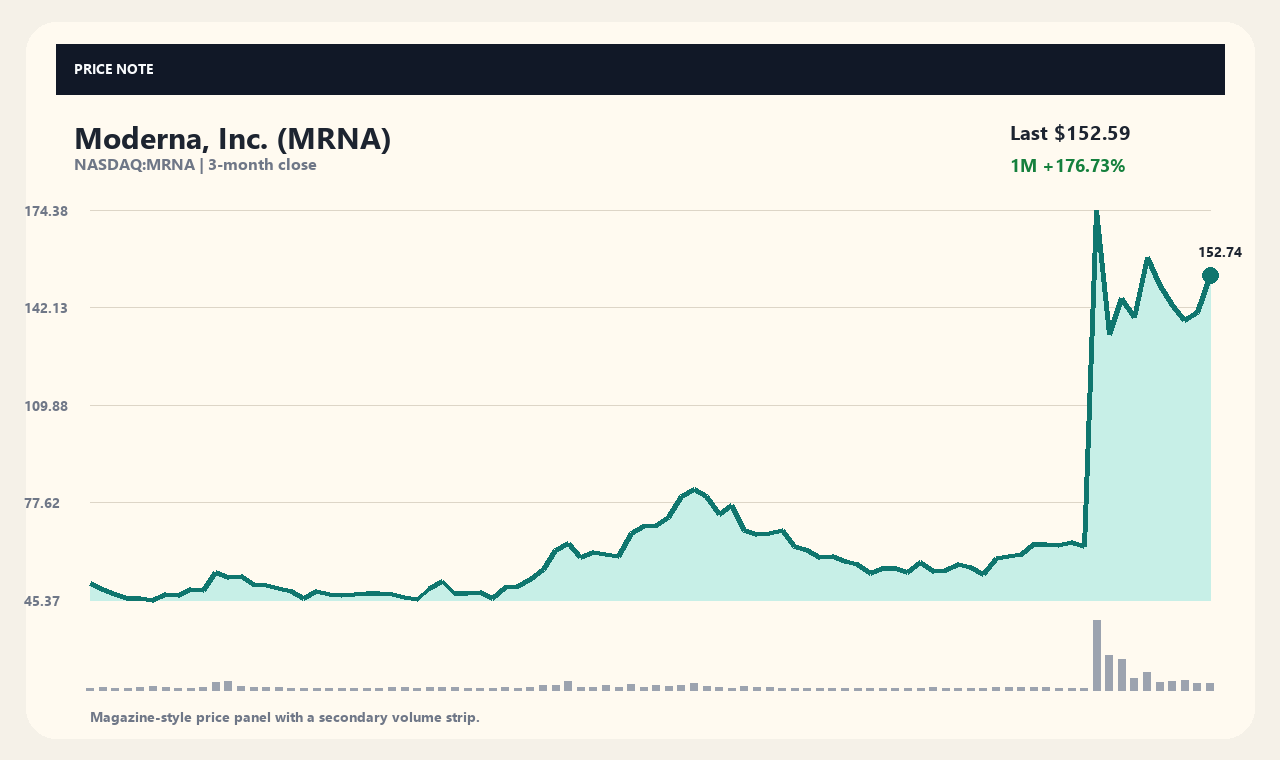Click the PRICE NOTE header label
Image resolution: width=1280 pixels, height=760 pixels.
tap(114, 69)
